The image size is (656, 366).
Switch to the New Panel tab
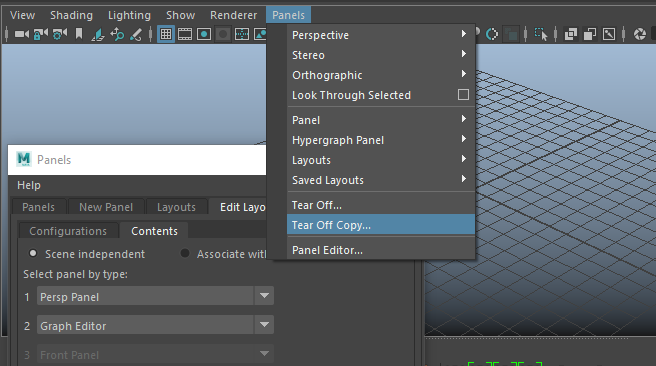pyautogui.click(x=106, y=207)
